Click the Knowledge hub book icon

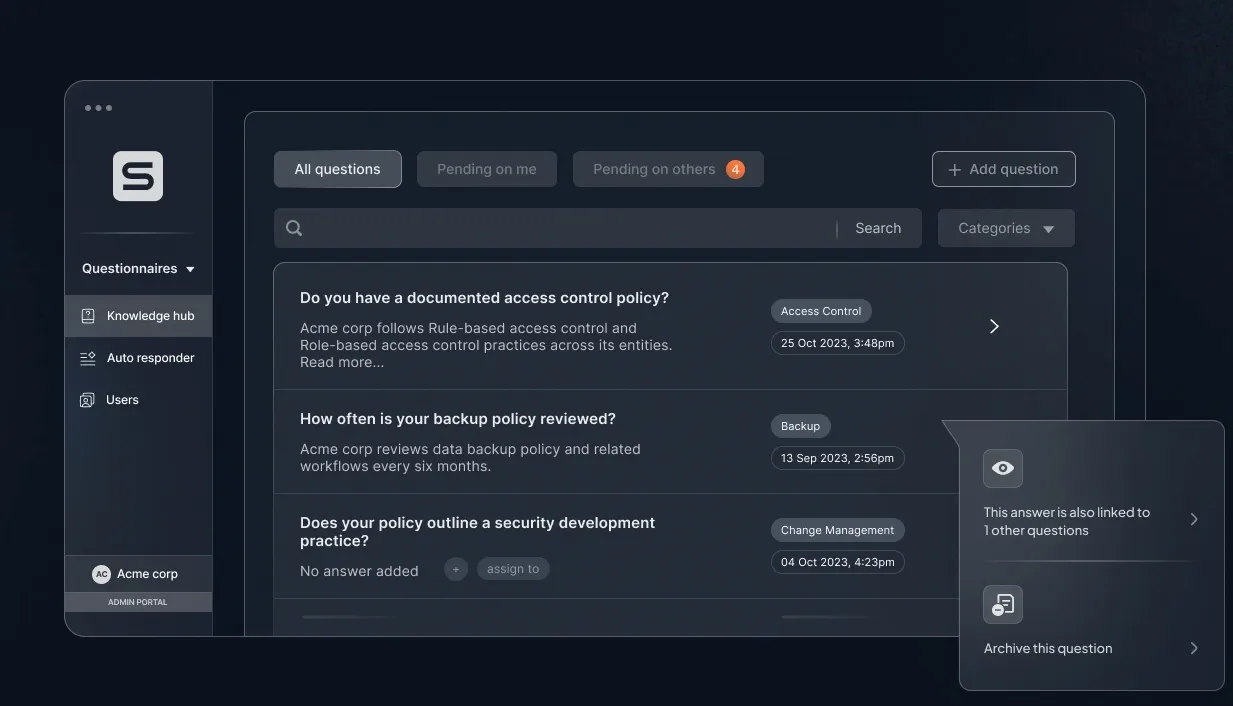coord(88,316)
